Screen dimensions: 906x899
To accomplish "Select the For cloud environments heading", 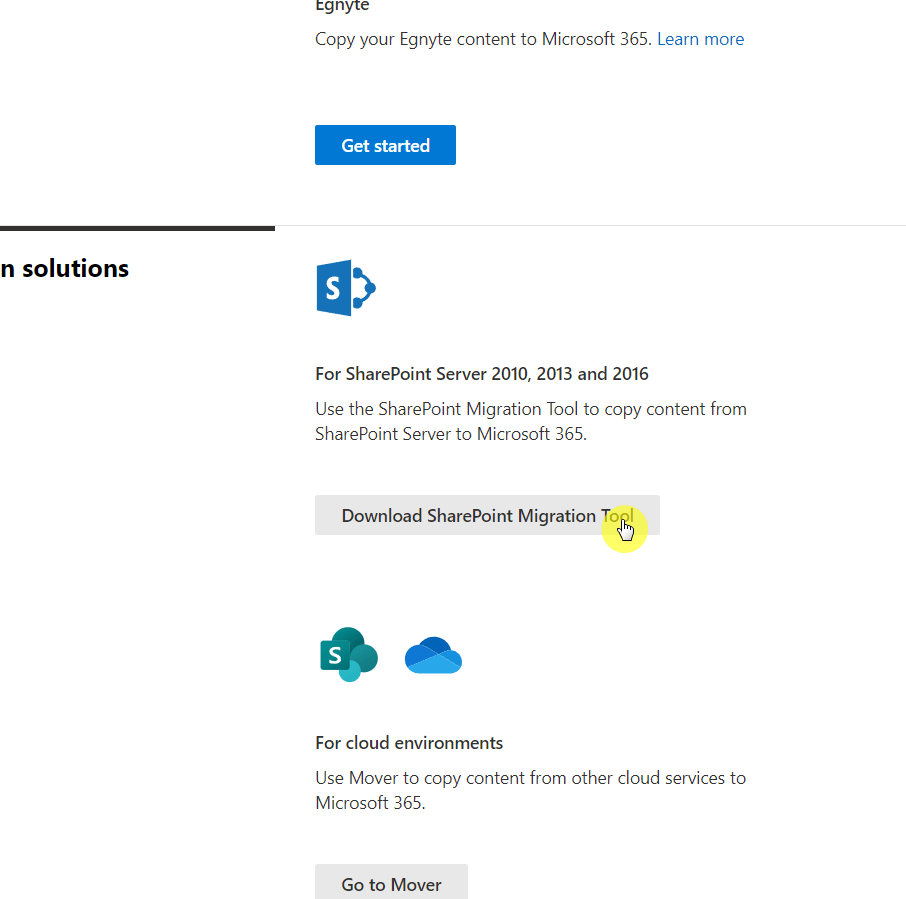I will pos(409,743).
